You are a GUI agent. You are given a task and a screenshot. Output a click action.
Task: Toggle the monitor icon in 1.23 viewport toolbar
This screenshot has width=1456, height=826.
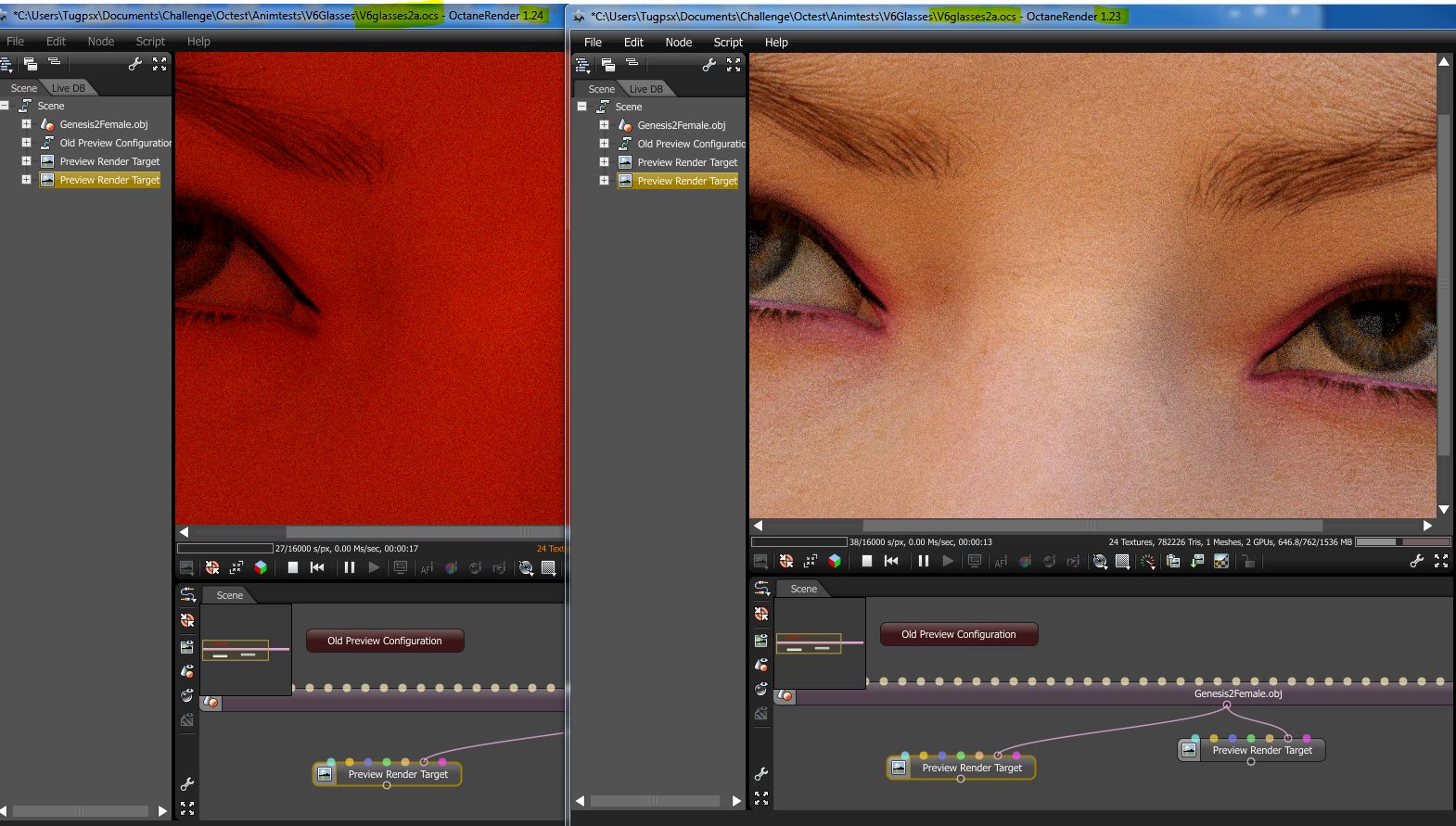click(x=975, y=561)
